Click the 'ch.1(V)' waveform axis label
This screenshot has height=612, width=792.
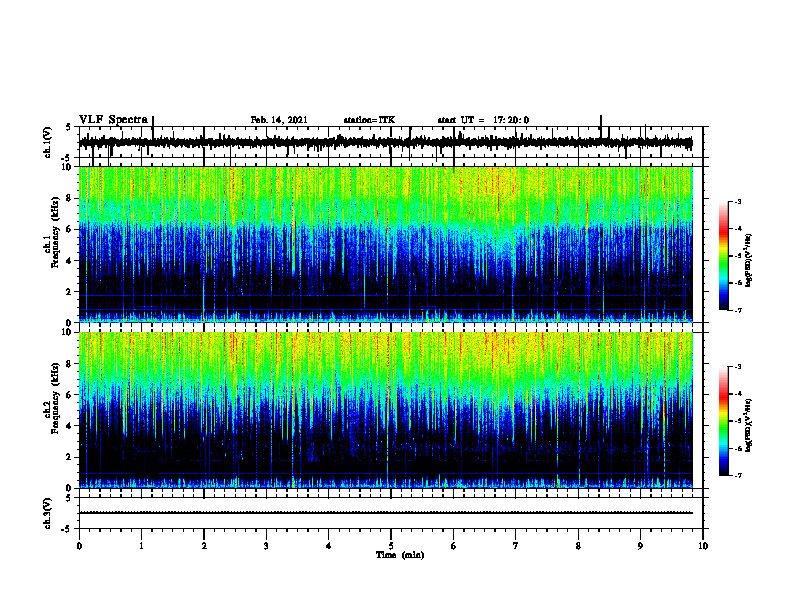[x=48, y=142]
